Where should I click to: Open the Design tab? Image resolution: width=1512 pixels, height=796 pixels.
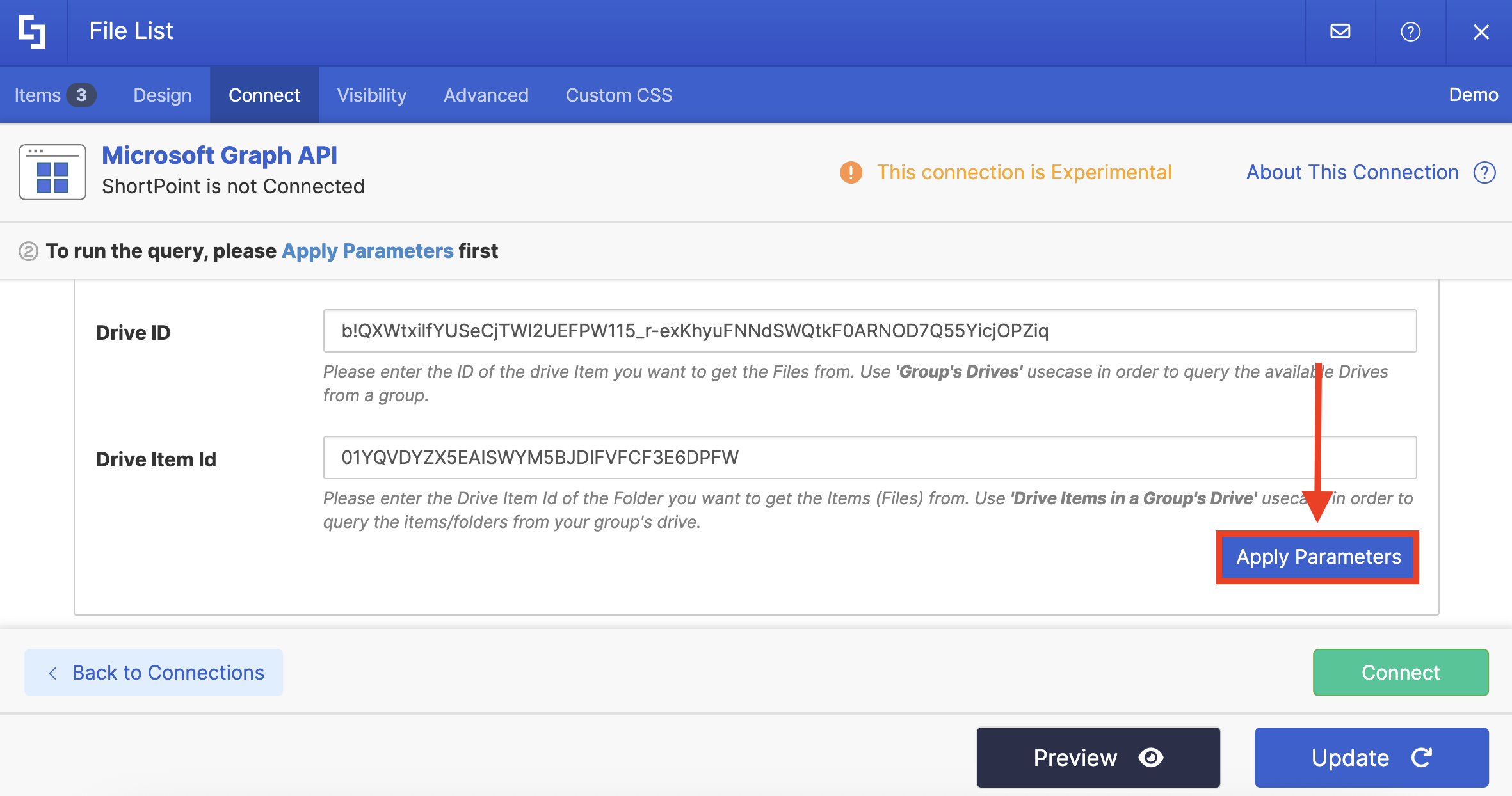(162, 95)
